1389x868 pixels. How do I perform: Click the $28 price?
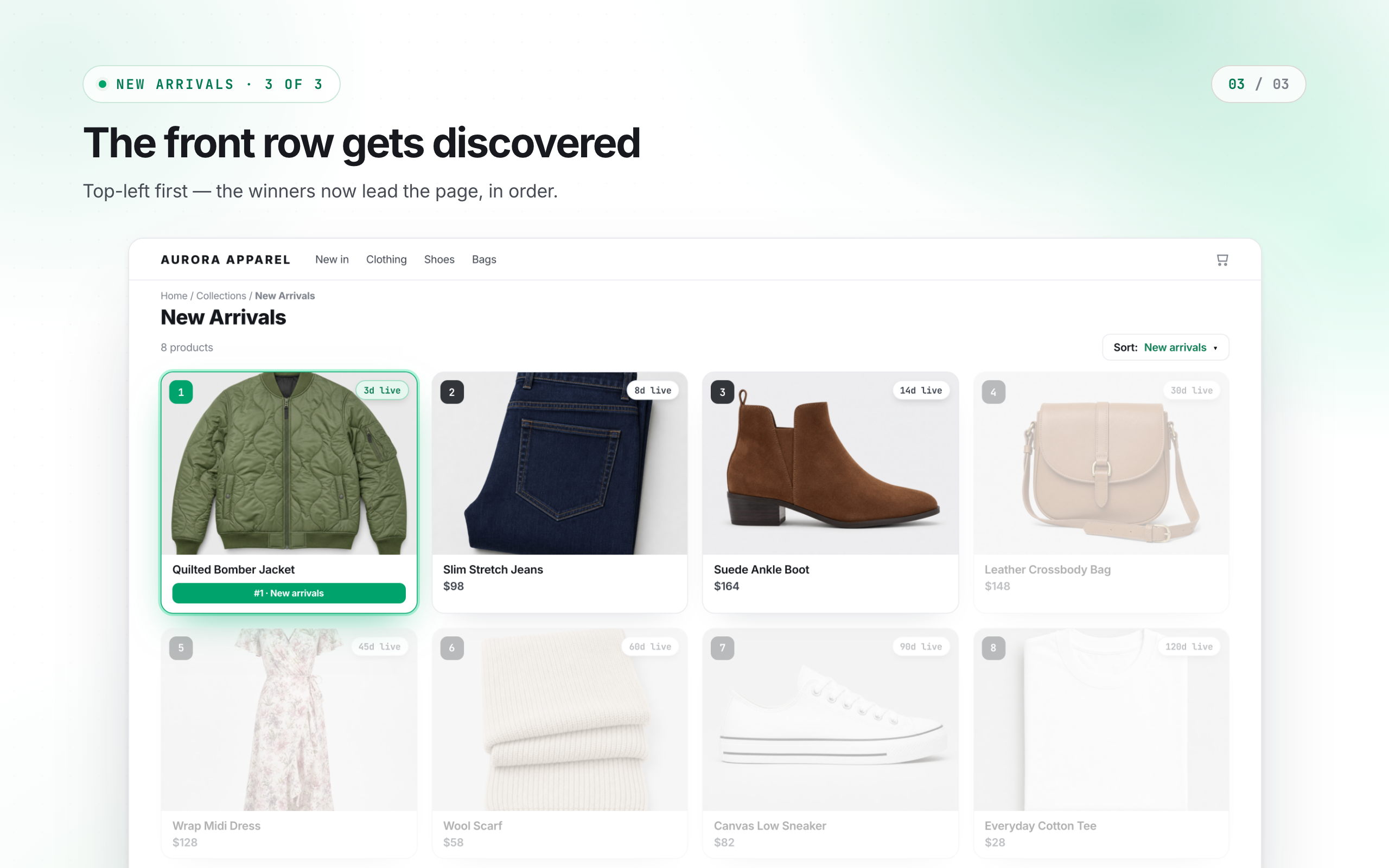point(995,842)
